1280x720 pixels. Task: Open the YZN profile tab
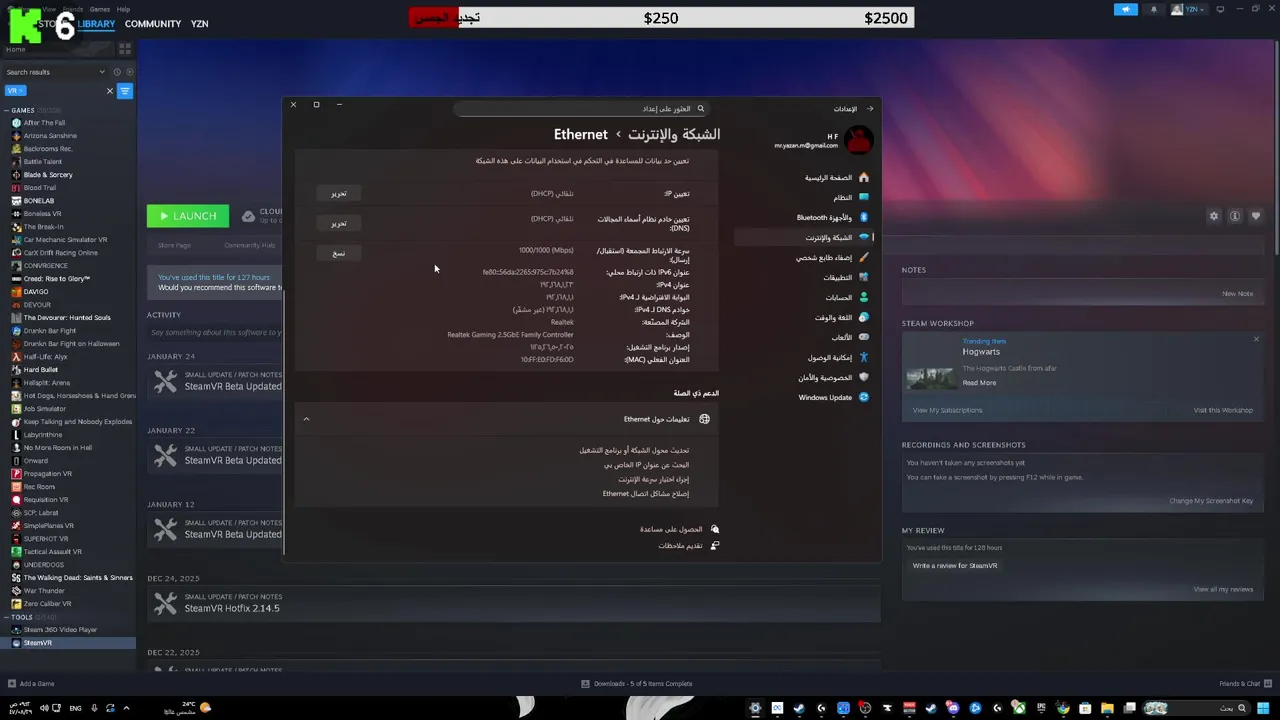(200, 24)
